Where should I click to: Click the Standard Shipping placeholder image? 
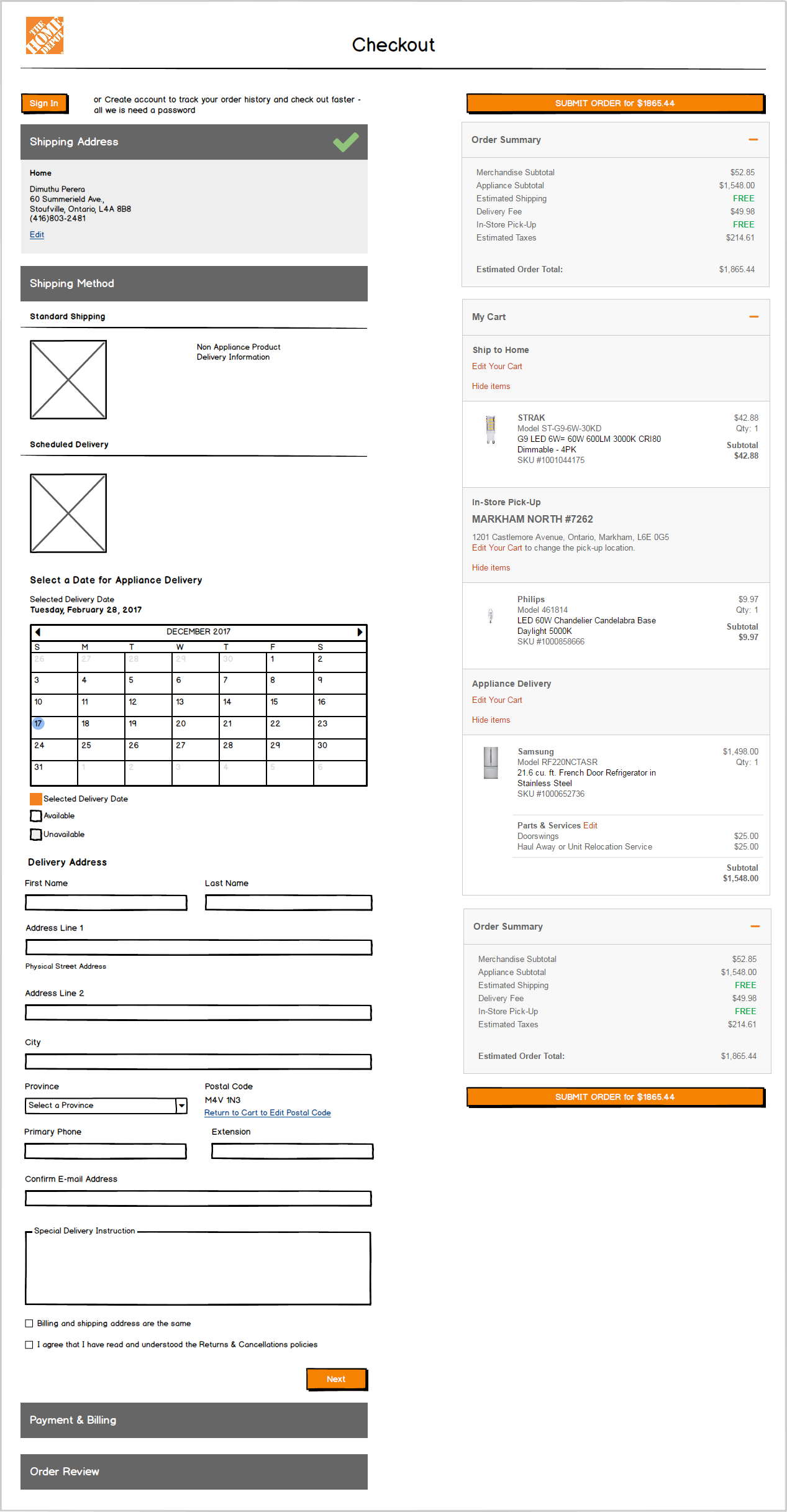pos(68,380)
